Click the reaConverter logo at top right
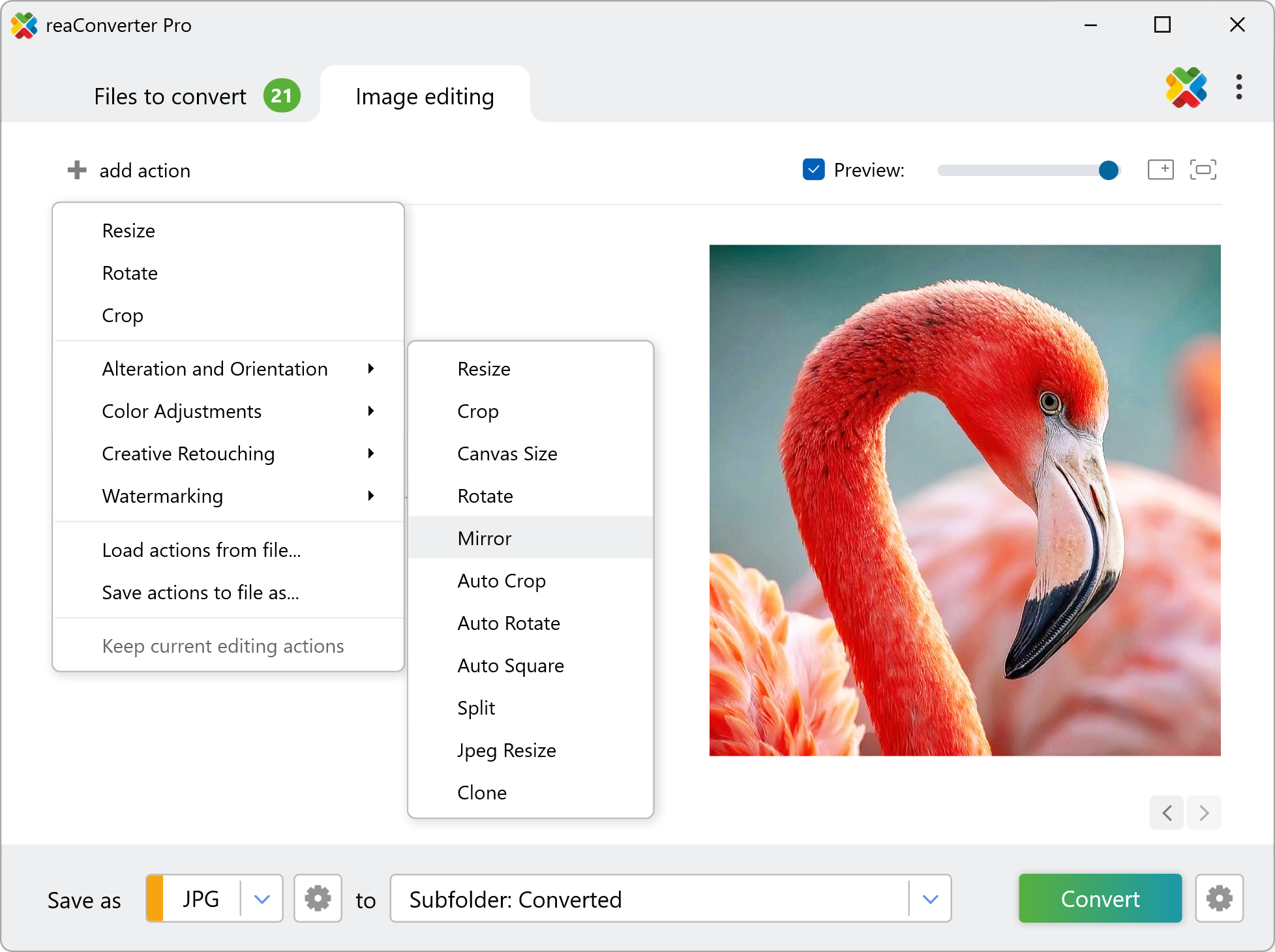This screenshot has height=952, width=1275. click(x=1186, y=87)
